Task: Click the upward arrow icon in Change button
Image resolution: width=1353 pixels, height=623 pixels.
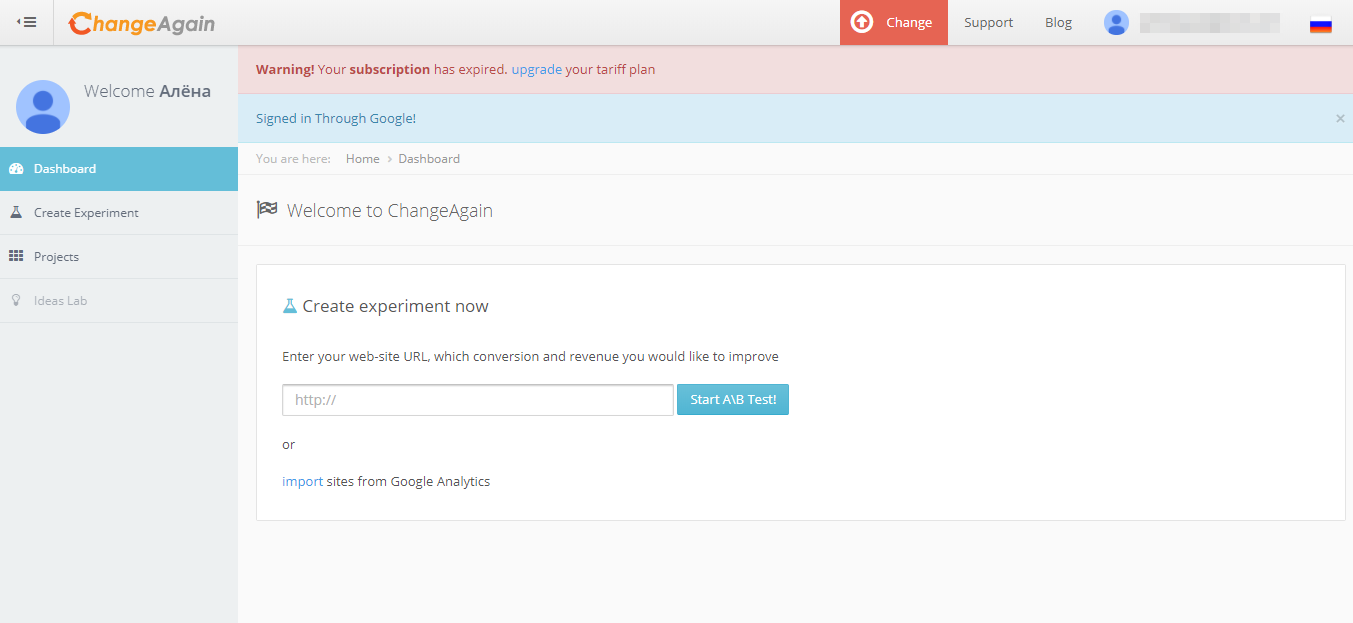Action: pyautogui.click(x=862, y=22)
